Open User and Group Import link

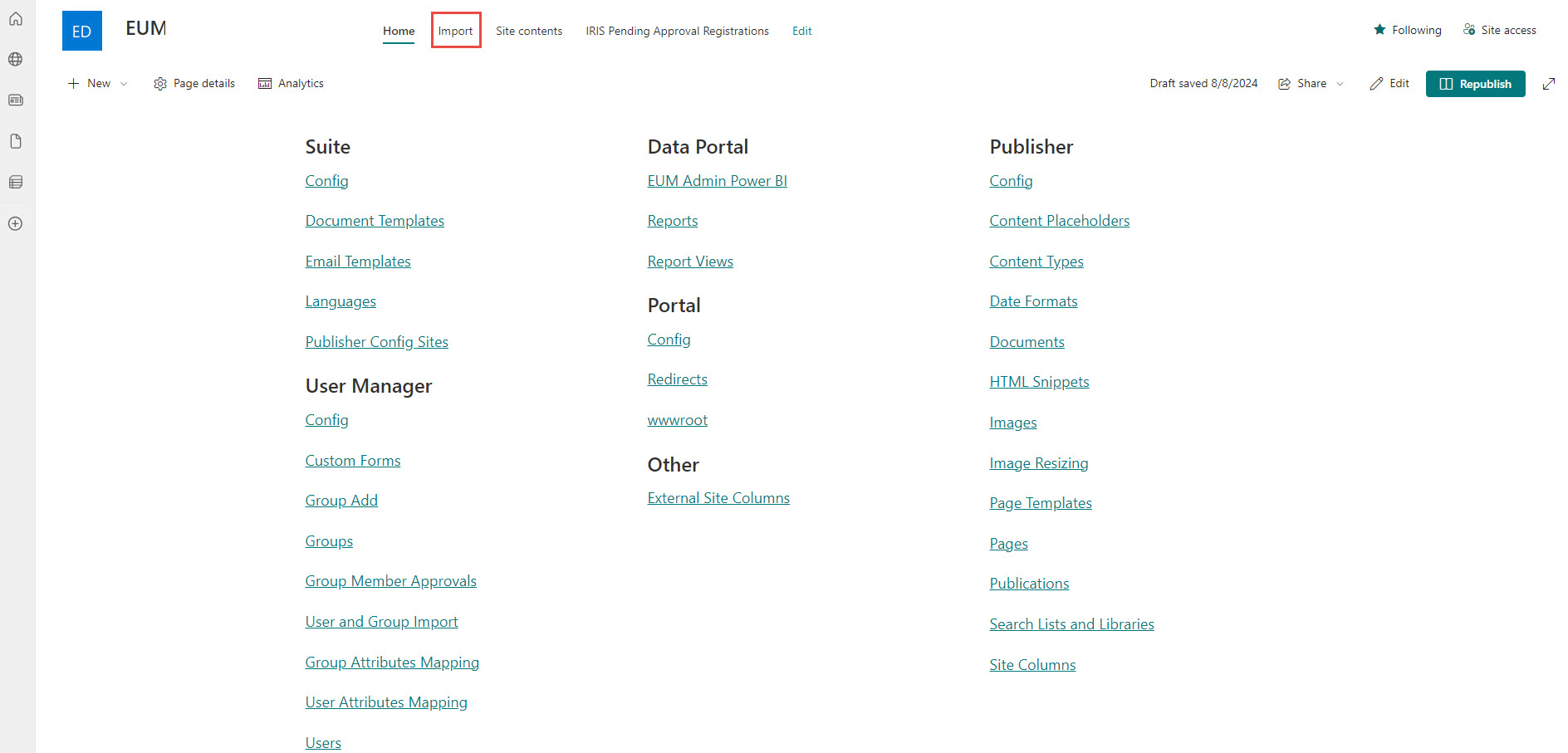tap(381, 622)
